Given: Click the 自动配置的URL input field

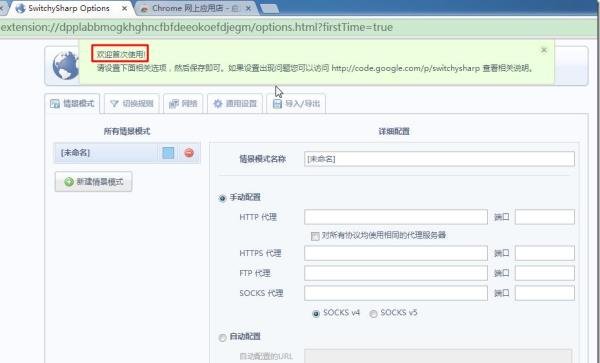Looking at the screenshot, I should 438,356.
